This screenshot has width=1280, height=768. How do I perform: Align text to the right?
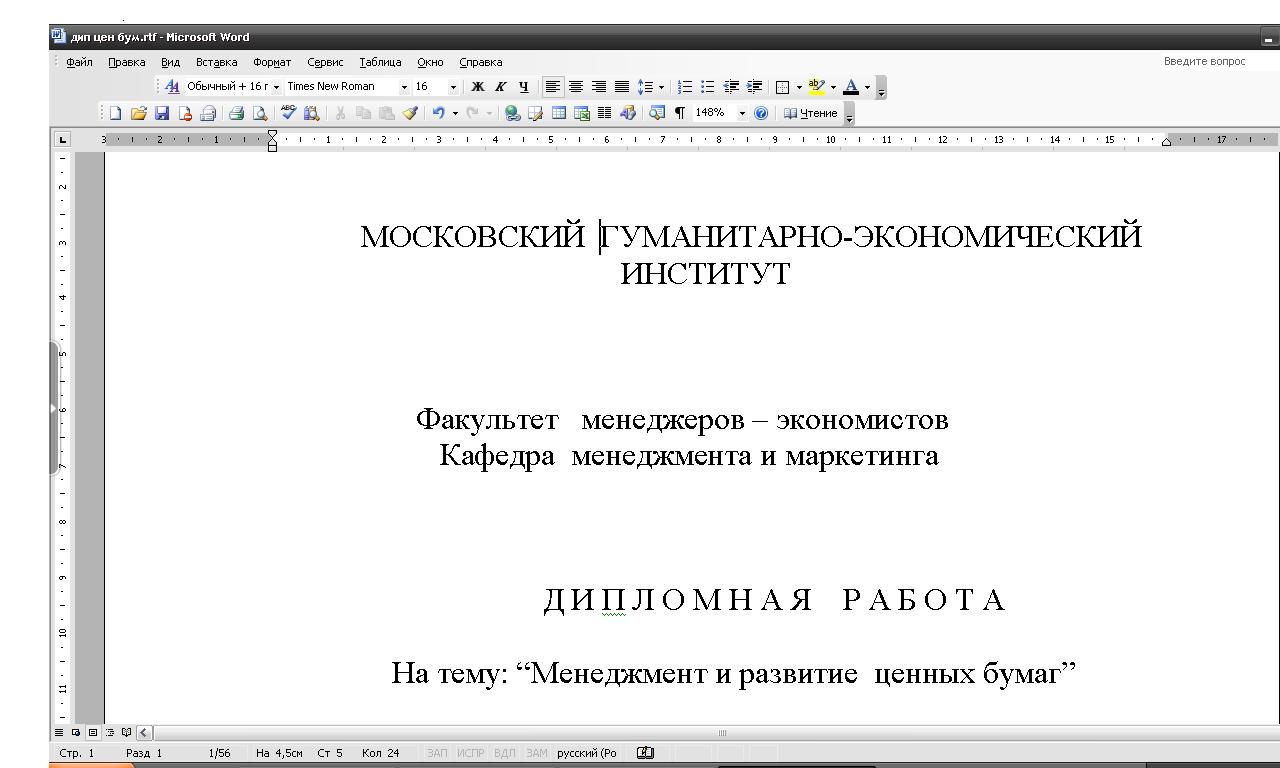click(x=599, y=87)
